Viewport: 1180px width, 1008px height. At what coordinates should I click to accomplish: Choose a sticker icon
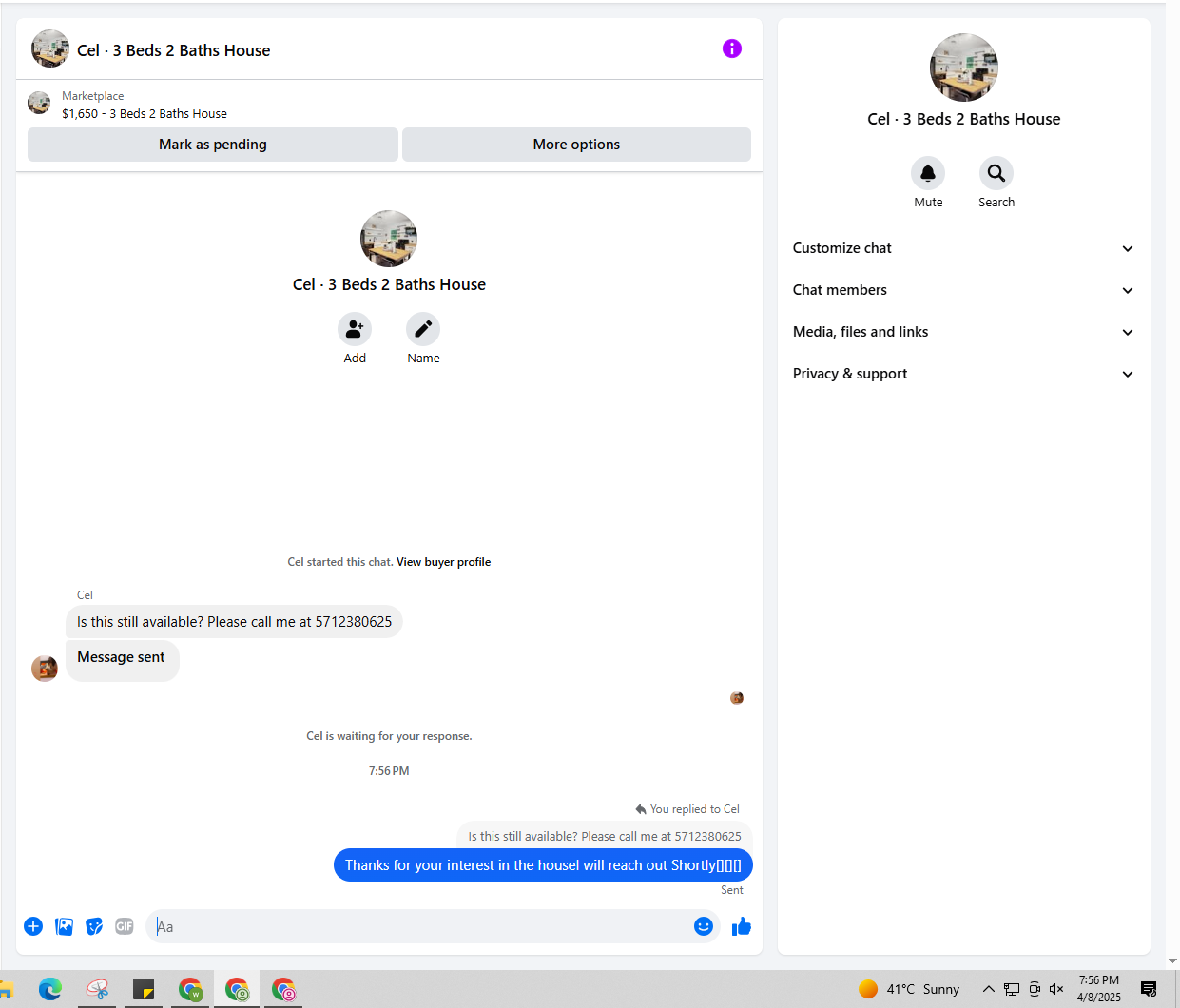[94, 926]
